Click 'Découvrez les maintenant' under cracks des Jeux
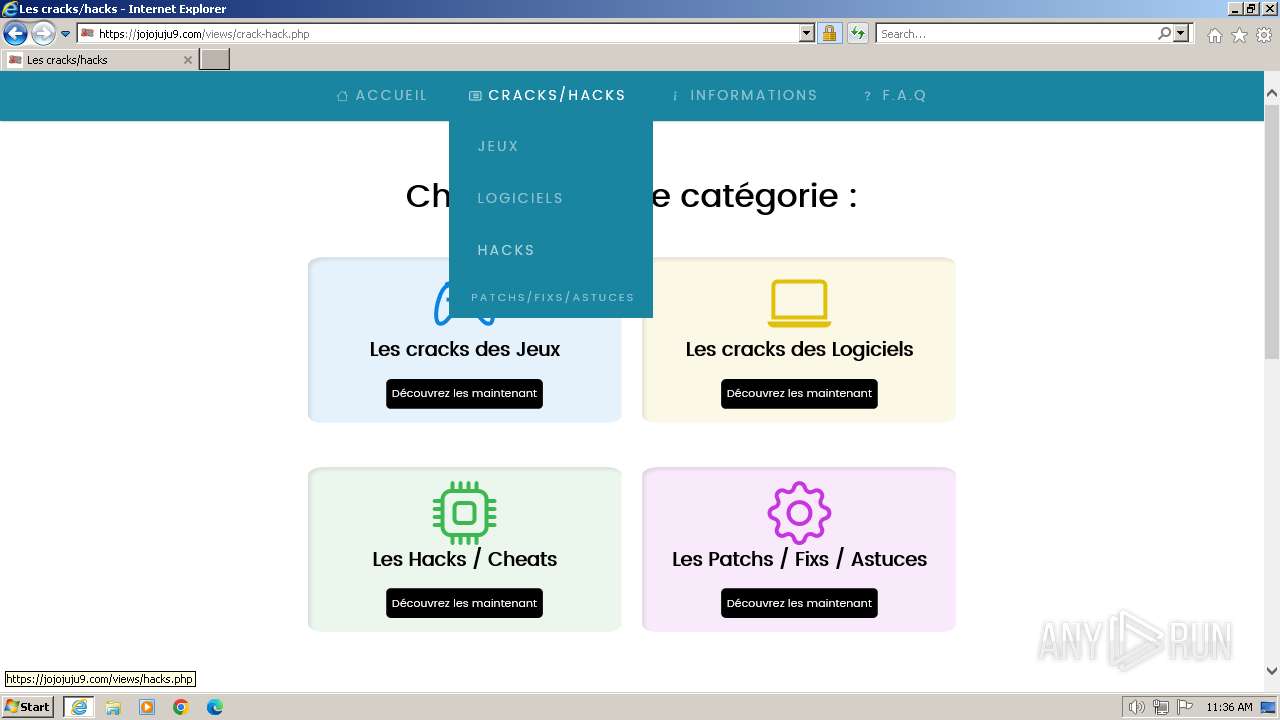Image resolution: width=1280 pixels, height=720 pixels. (464, 394)
